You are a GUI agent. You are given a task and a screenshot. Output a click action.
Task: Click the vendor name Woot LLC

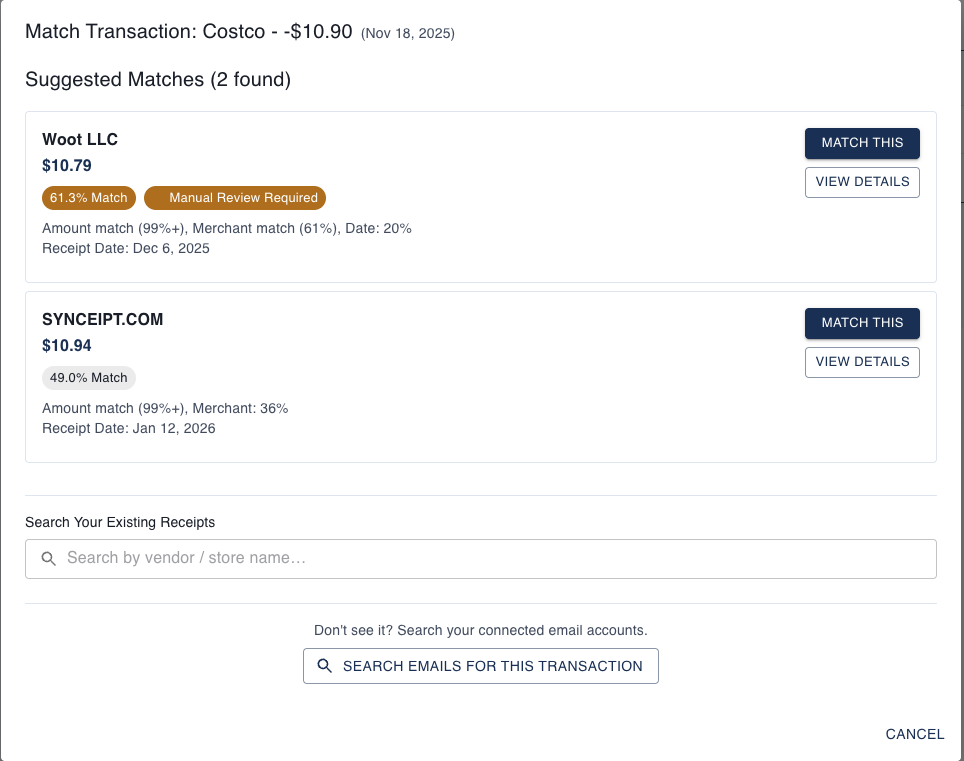pyautogui.click(x=80, y=139)
